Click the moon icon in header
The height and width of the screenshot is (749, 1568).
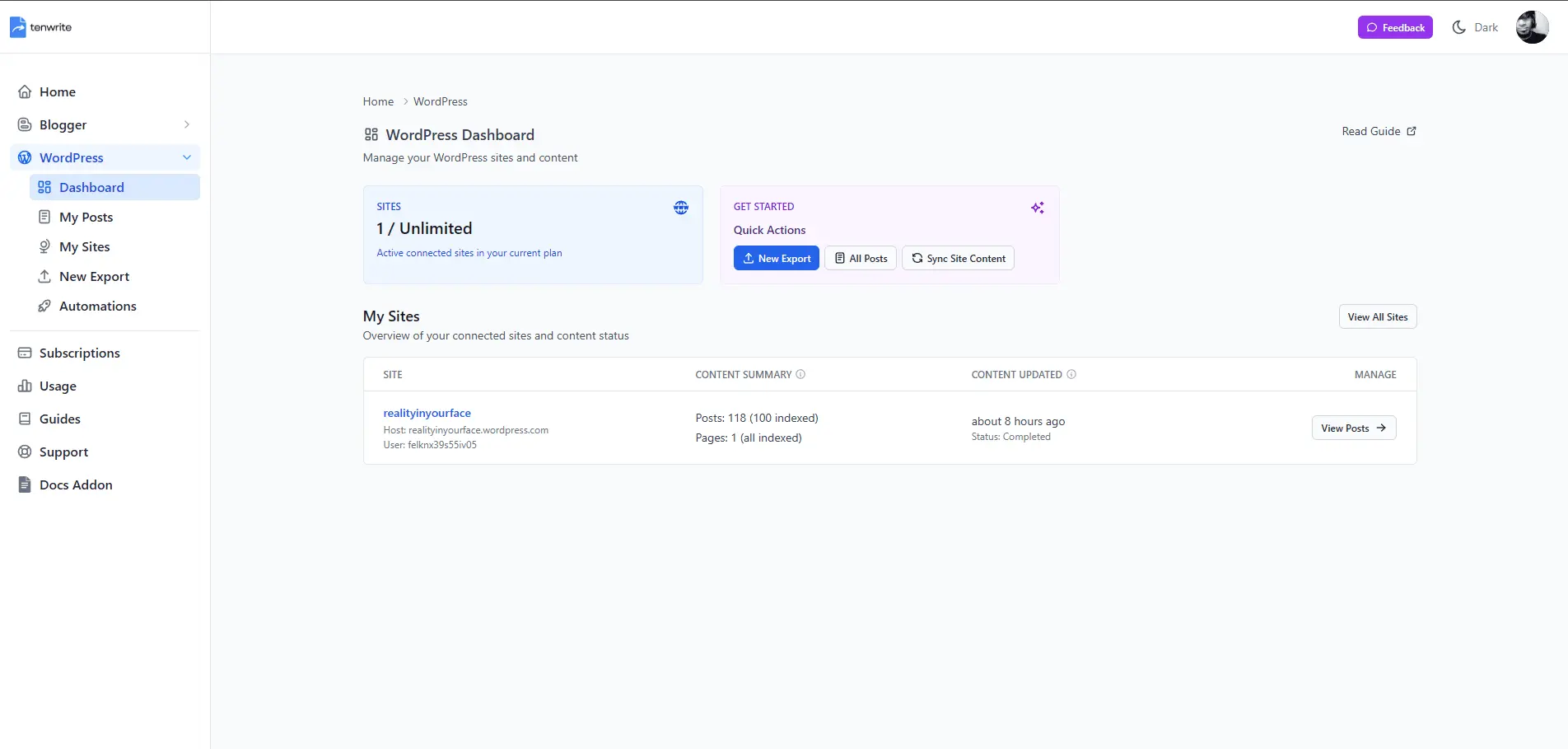click(1458, 27)
